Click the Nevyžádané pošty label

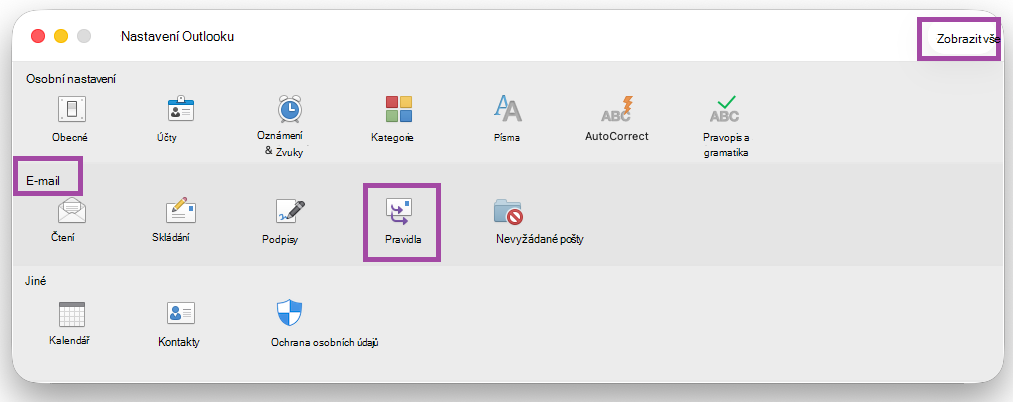539,240
